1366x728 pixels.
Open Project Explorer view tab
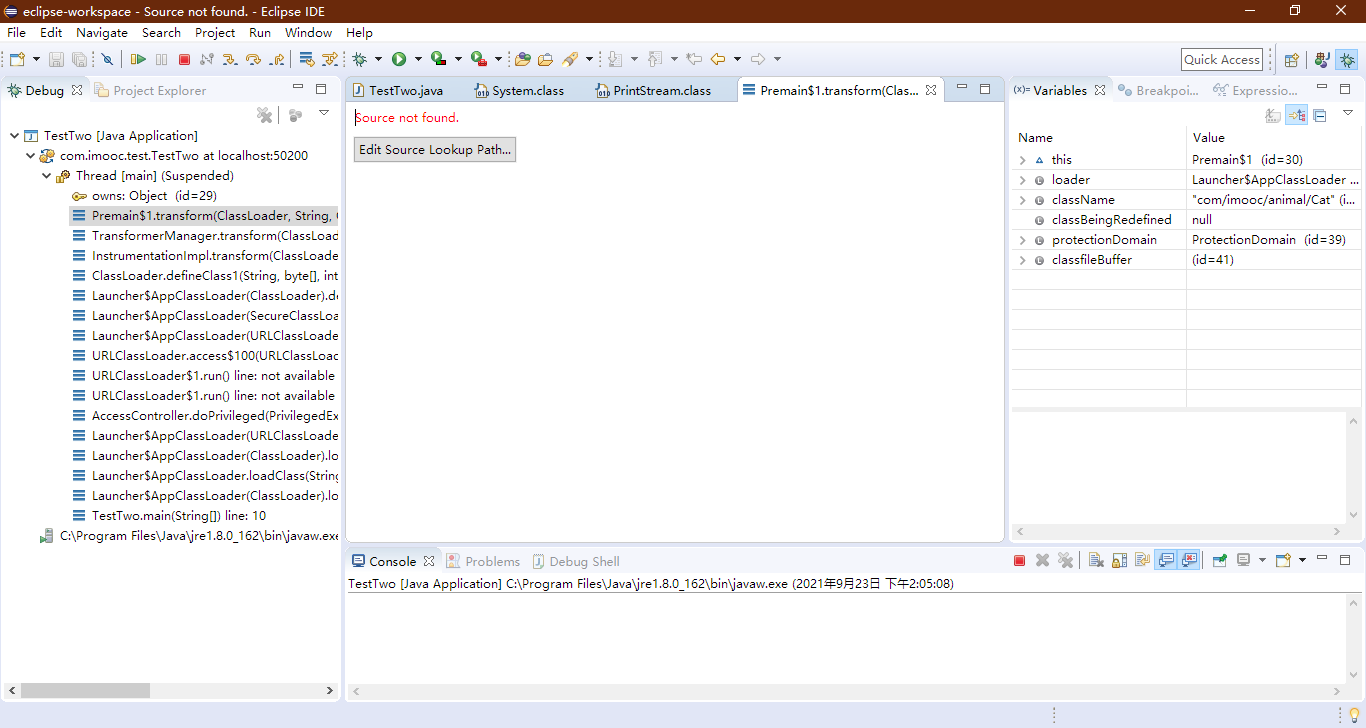click(x=150, y=90)
